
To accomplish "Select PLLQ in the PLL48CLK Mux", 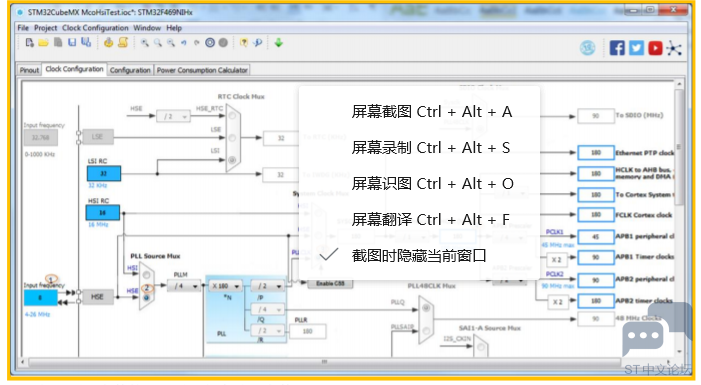I will 426,308.
